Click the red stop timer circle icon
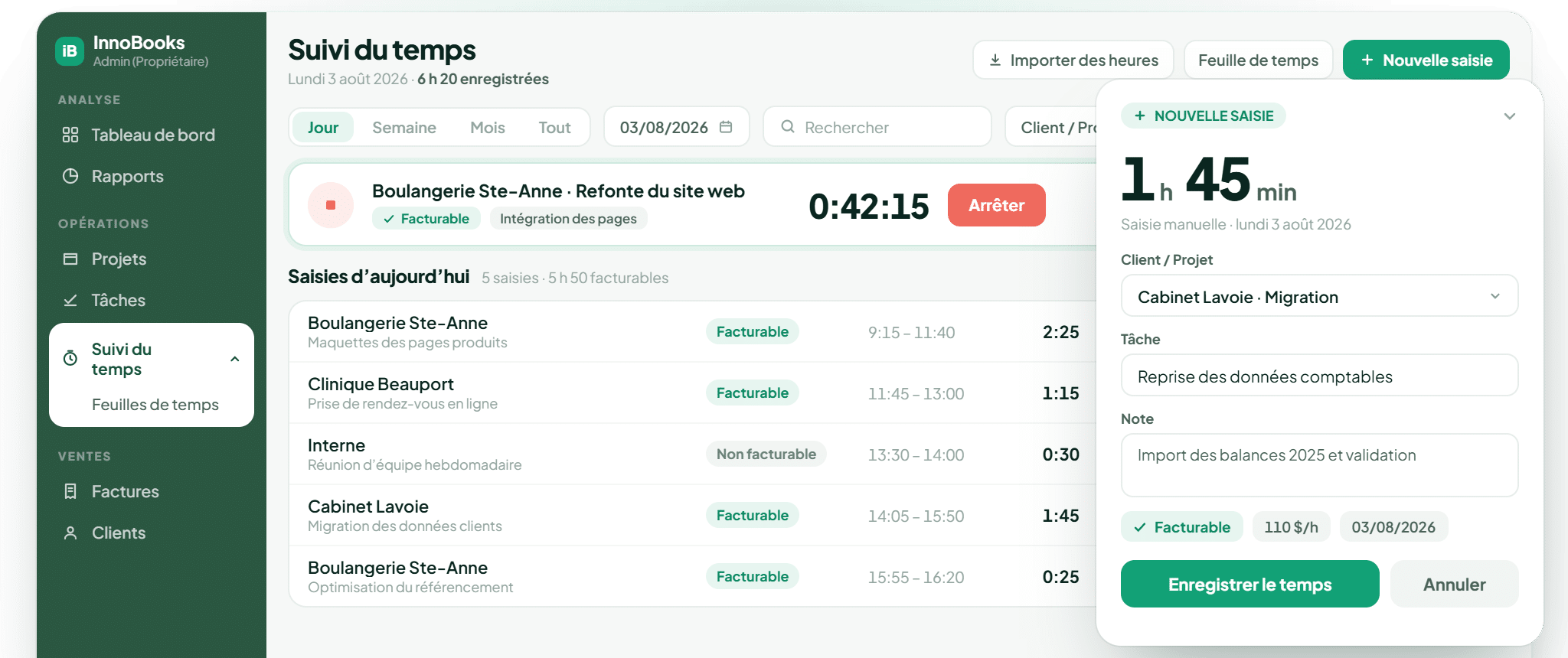Viewport: 1568px width, 658px height. [331, 205]
